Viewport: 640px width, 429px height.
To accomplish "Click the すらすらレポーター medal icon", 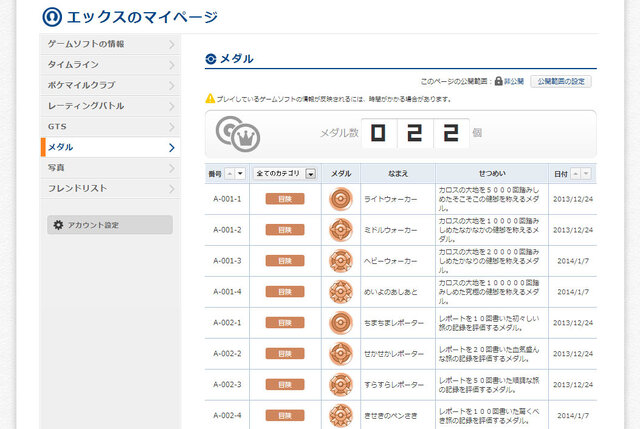I will coord(341,385).
